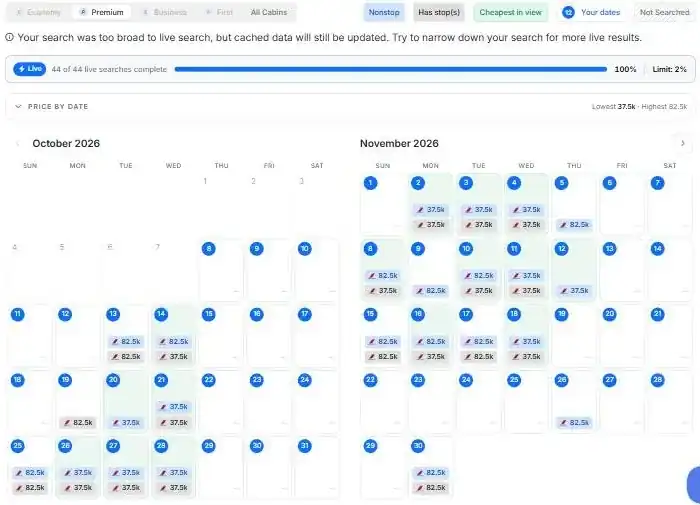Select the All Cabins tab
The width and height of the screenshot is (700, 505).
[x=269, y=12]
